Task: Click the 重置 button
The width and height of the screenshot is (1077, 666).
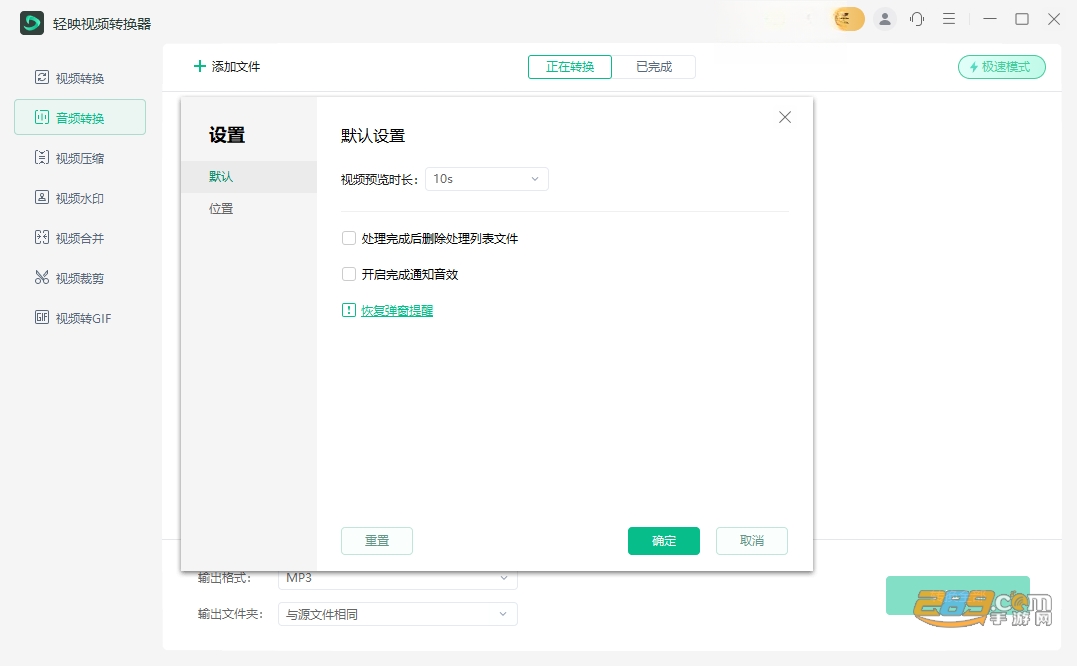Action: pyautogui.click(x=377, y=541)
